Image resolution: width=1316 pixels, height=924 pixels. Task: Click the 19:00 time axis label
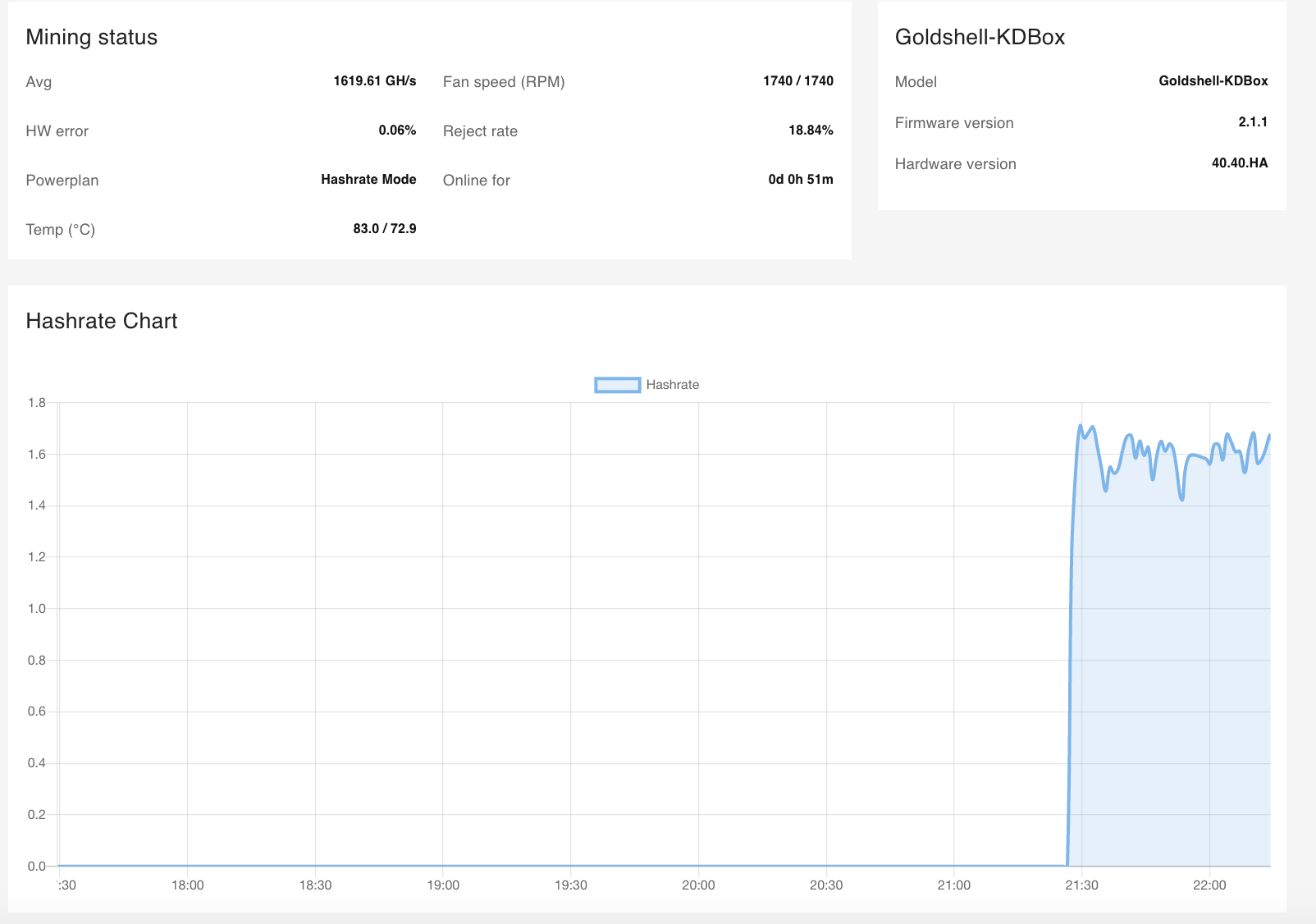click(443, 885)
